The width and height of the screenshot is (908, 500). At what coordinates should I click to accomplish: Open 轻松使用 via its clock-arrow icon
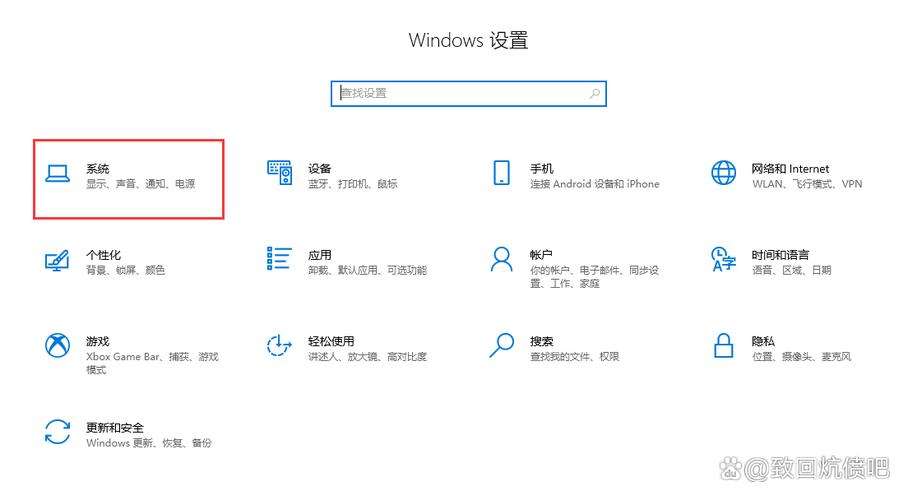279,346
